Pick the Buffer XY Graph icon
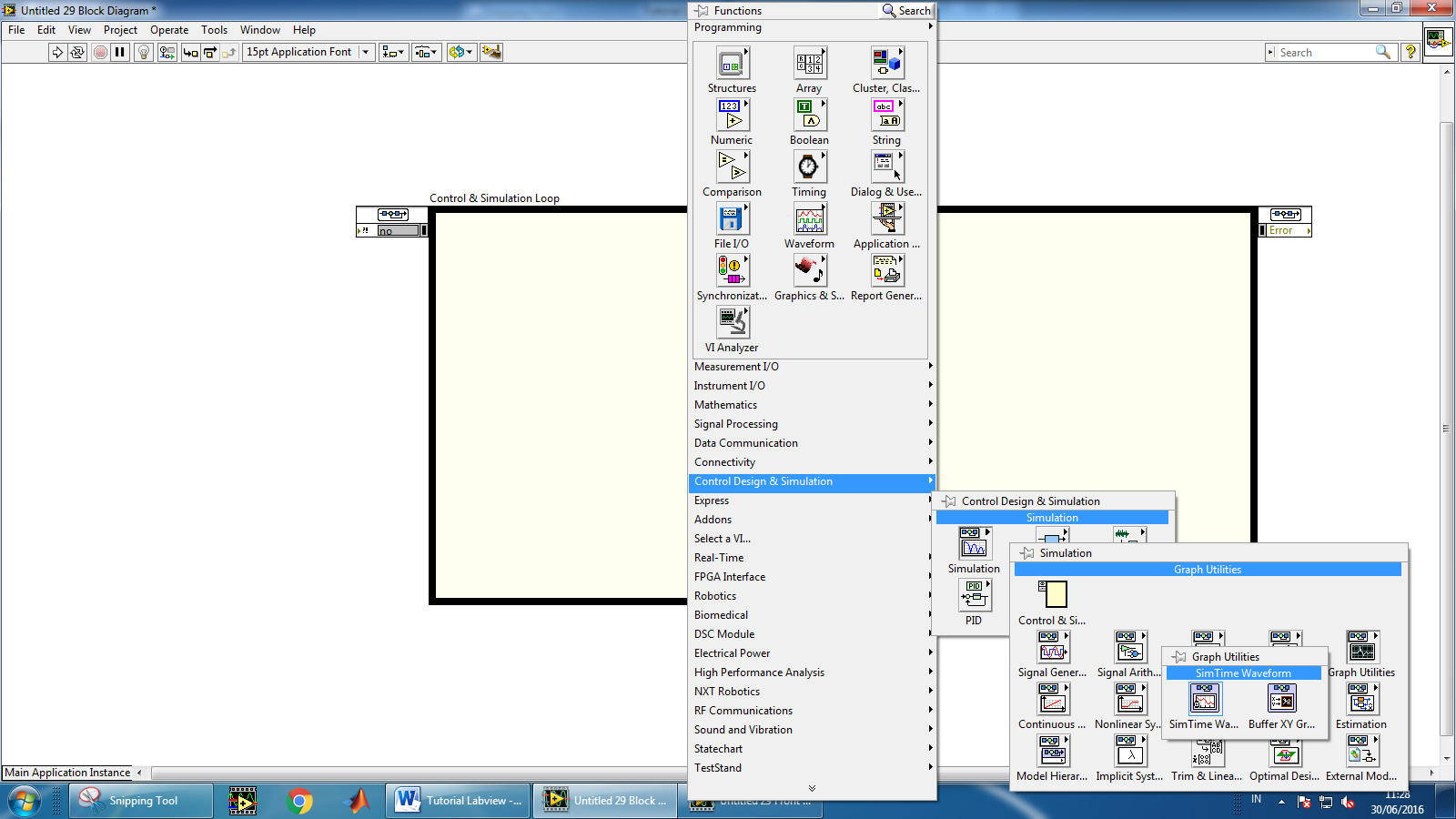 [x=1281, y=700]
